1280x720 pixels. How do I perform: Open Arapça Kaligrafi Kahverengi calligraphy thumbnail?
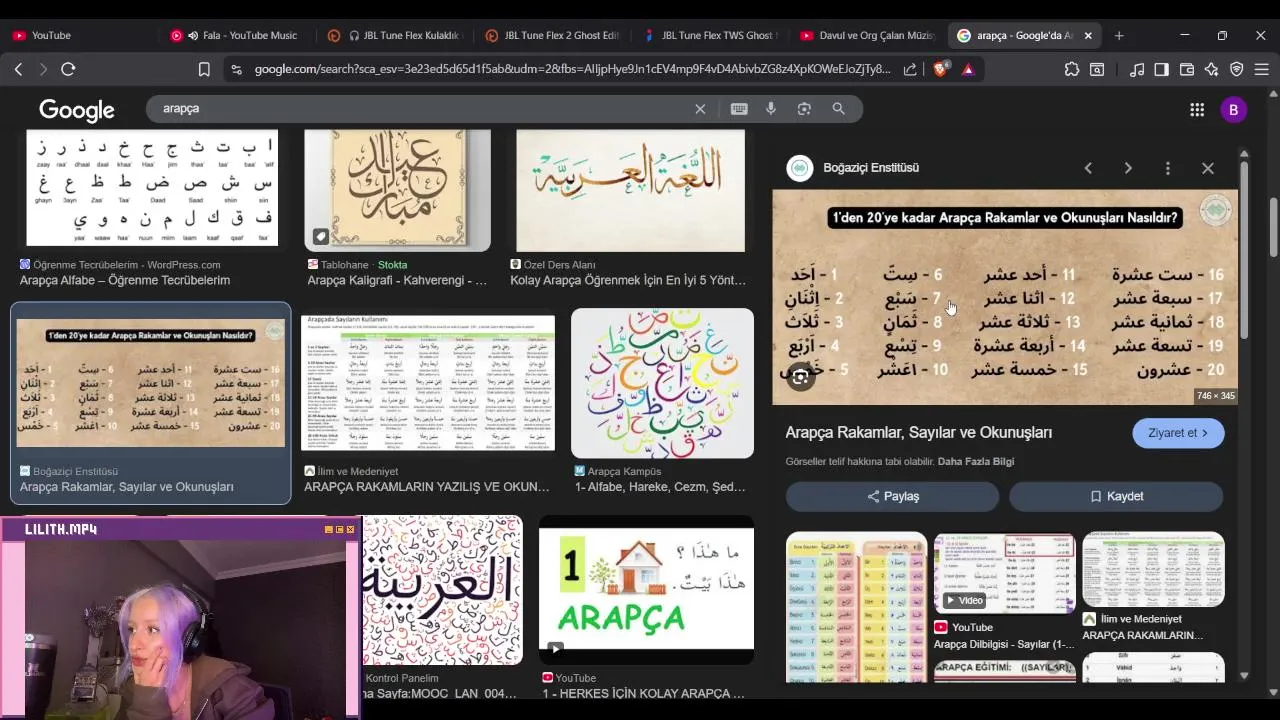click(x=397, y=190)
